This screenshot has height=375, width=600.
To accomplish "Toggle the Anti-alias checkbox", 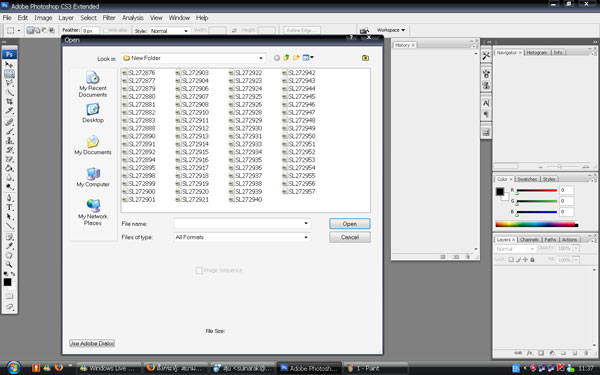I will pos(105,30).
